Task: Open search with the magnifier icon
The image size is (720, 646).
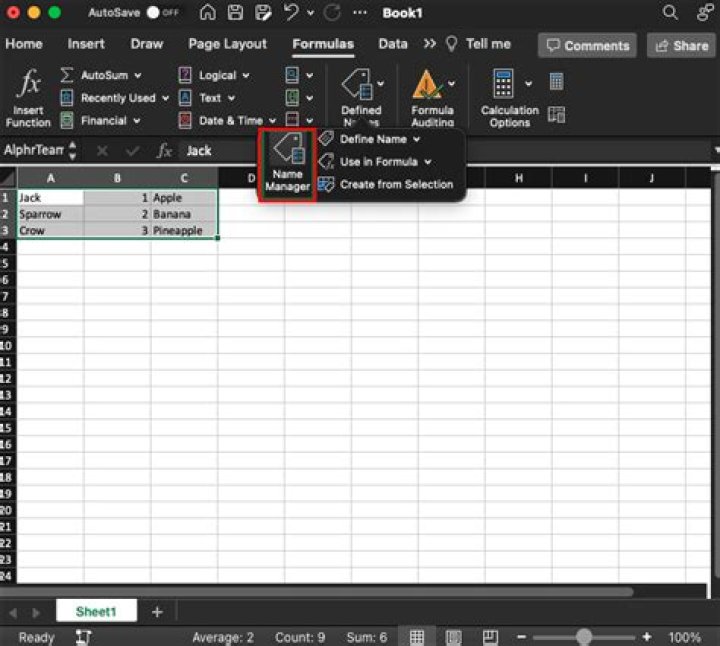Action: (670, 13)
